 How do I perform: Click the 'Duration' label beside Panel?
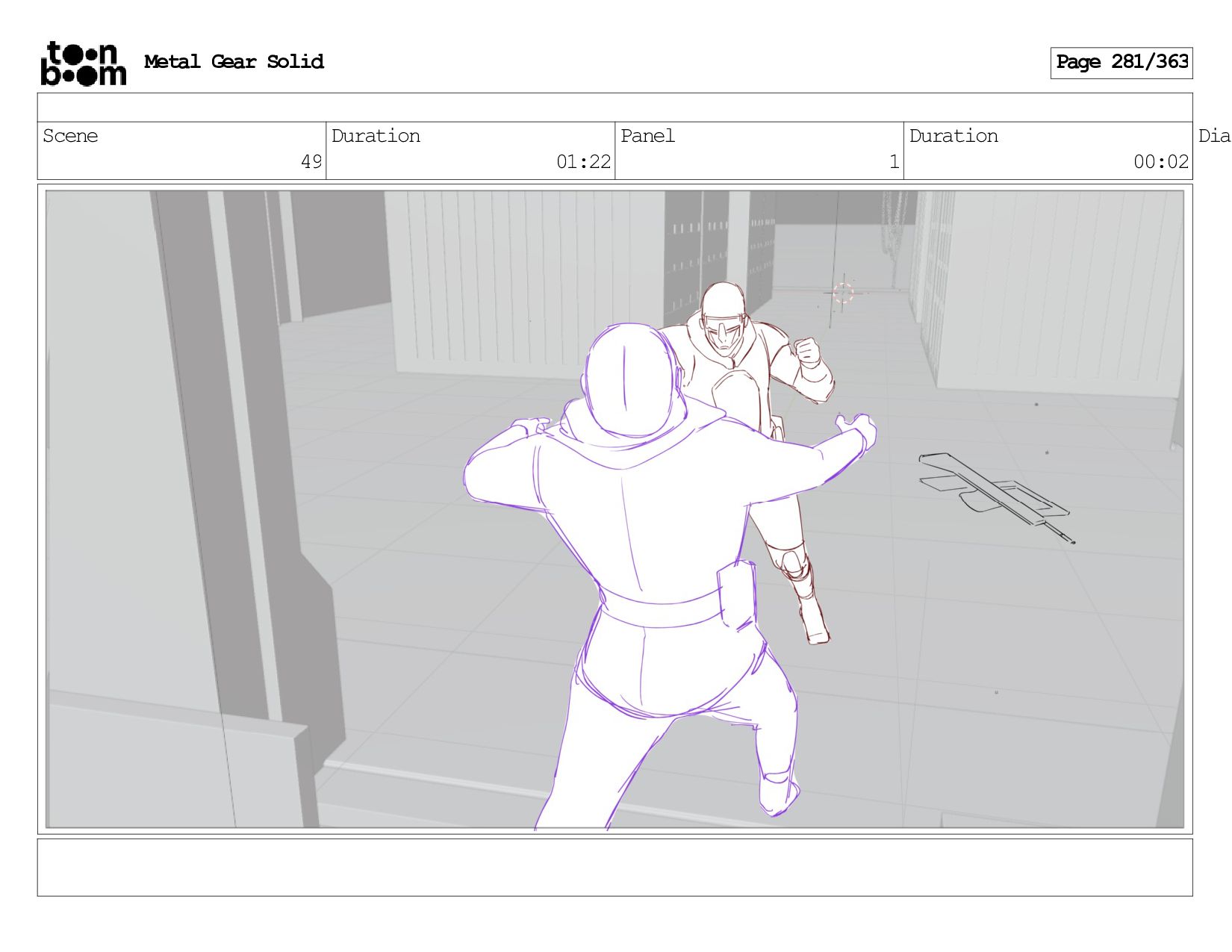click(953, 136)
